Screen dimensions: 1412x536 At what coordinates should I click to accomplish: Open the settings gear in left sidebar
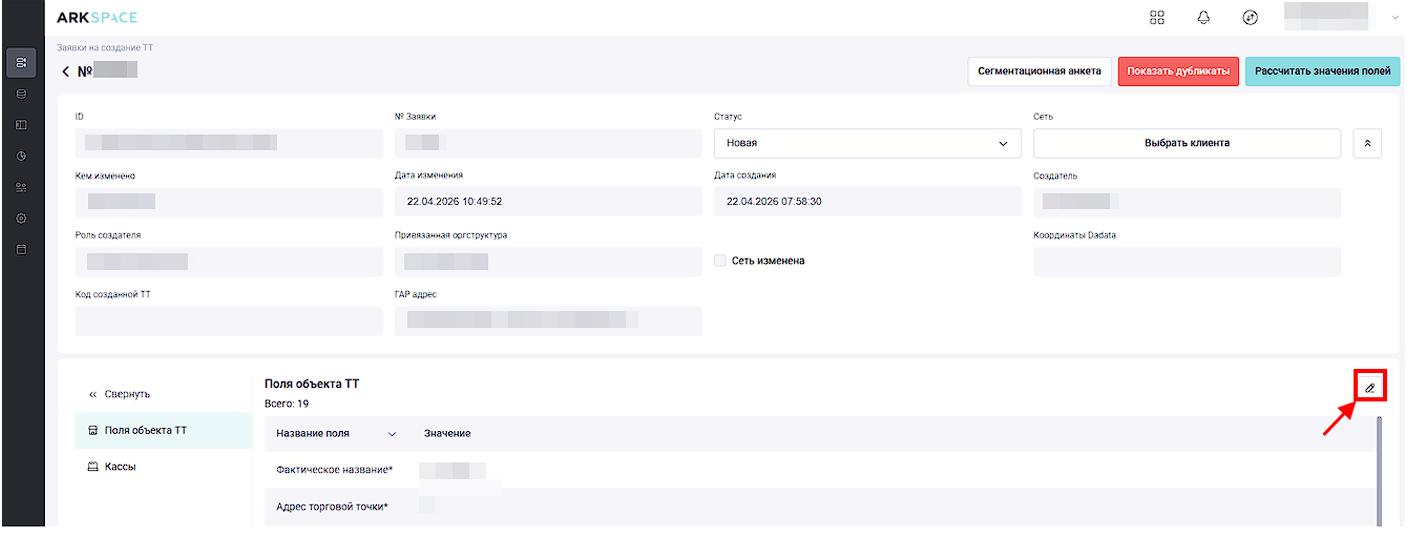(21, 218)
